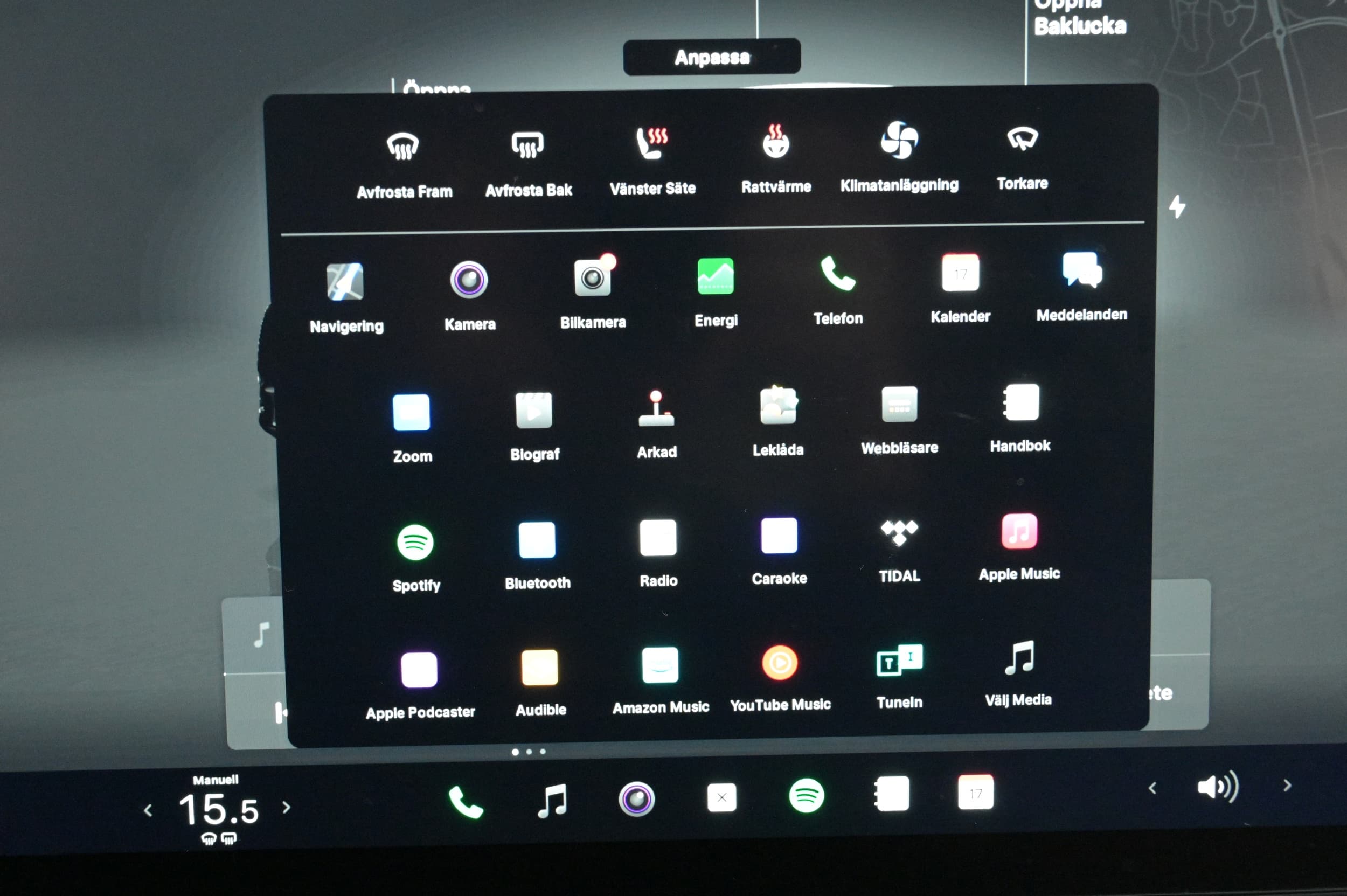The height and width of the screenshot is (896, 1347).
Task: Open handbook from bottom dock
Action: pyautogui.click(x=891, y=794)
